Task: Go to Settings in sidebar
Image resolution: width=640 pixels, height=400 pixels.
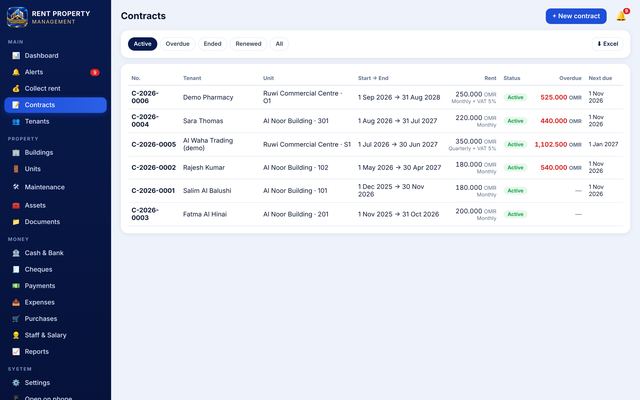Action: click(56, 382)
